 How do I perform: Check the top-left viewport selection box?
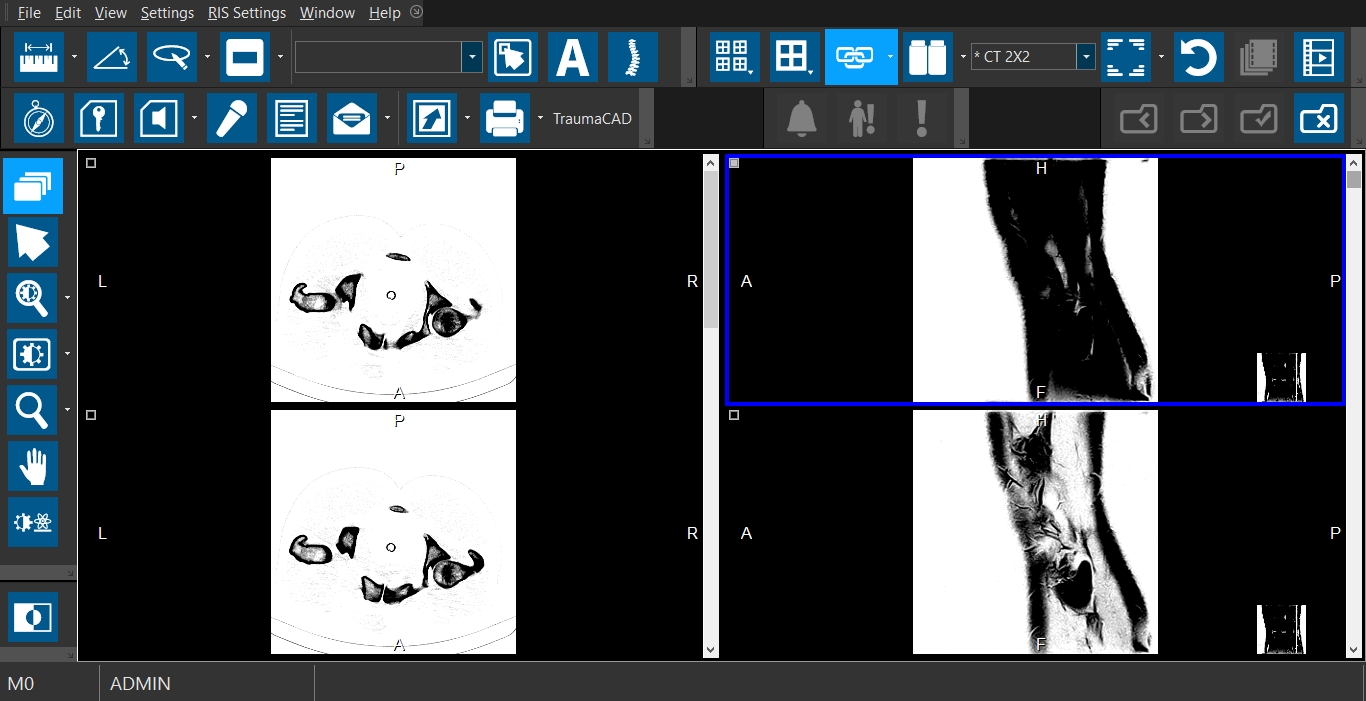91,163
